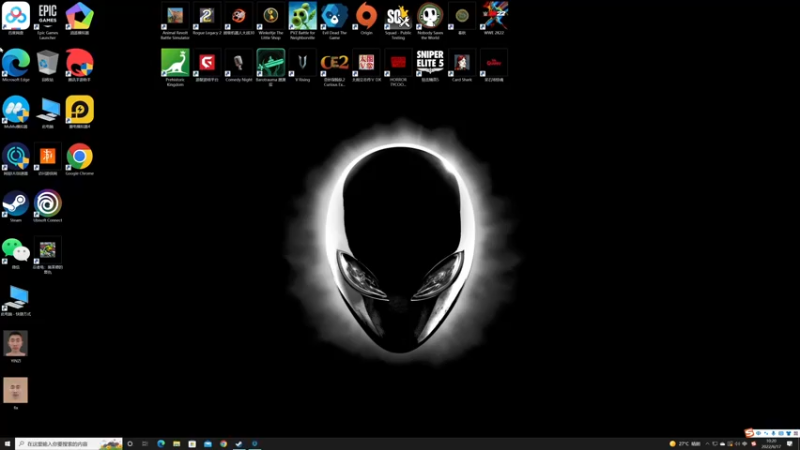
Task: Open Microsoft Store from the taskbar
Action: coord(192,444)
